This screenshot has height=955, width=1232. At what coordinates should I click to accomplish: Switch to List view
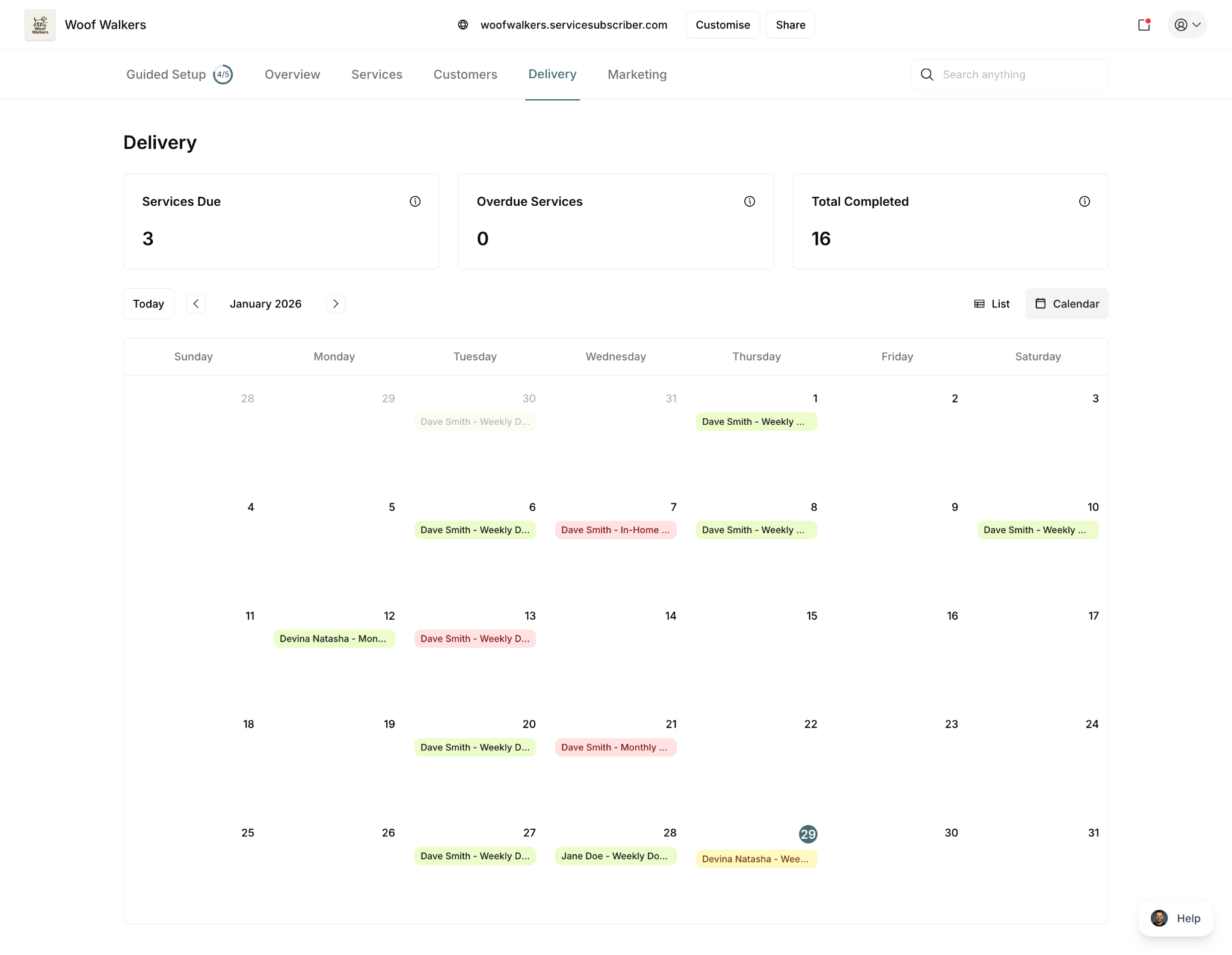[991, 304]
